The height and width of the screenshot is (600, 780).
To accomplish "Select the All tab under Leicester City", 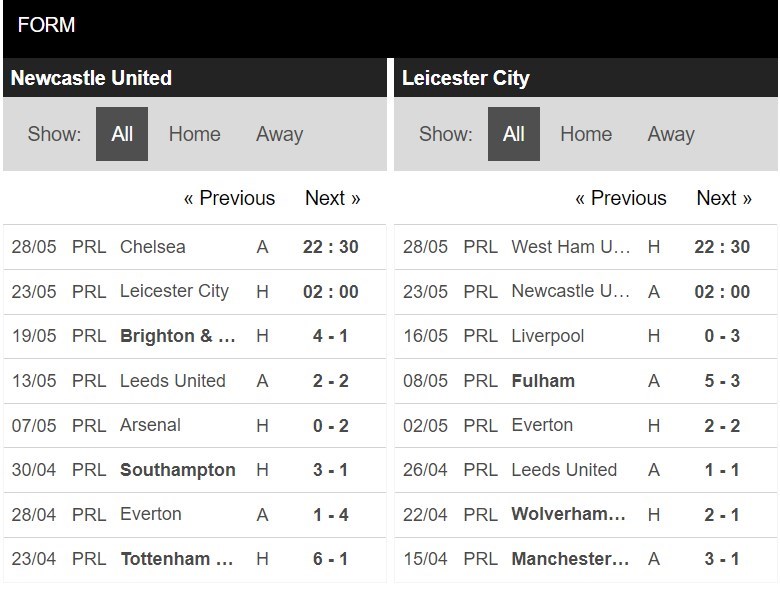I will coord(514,134).
